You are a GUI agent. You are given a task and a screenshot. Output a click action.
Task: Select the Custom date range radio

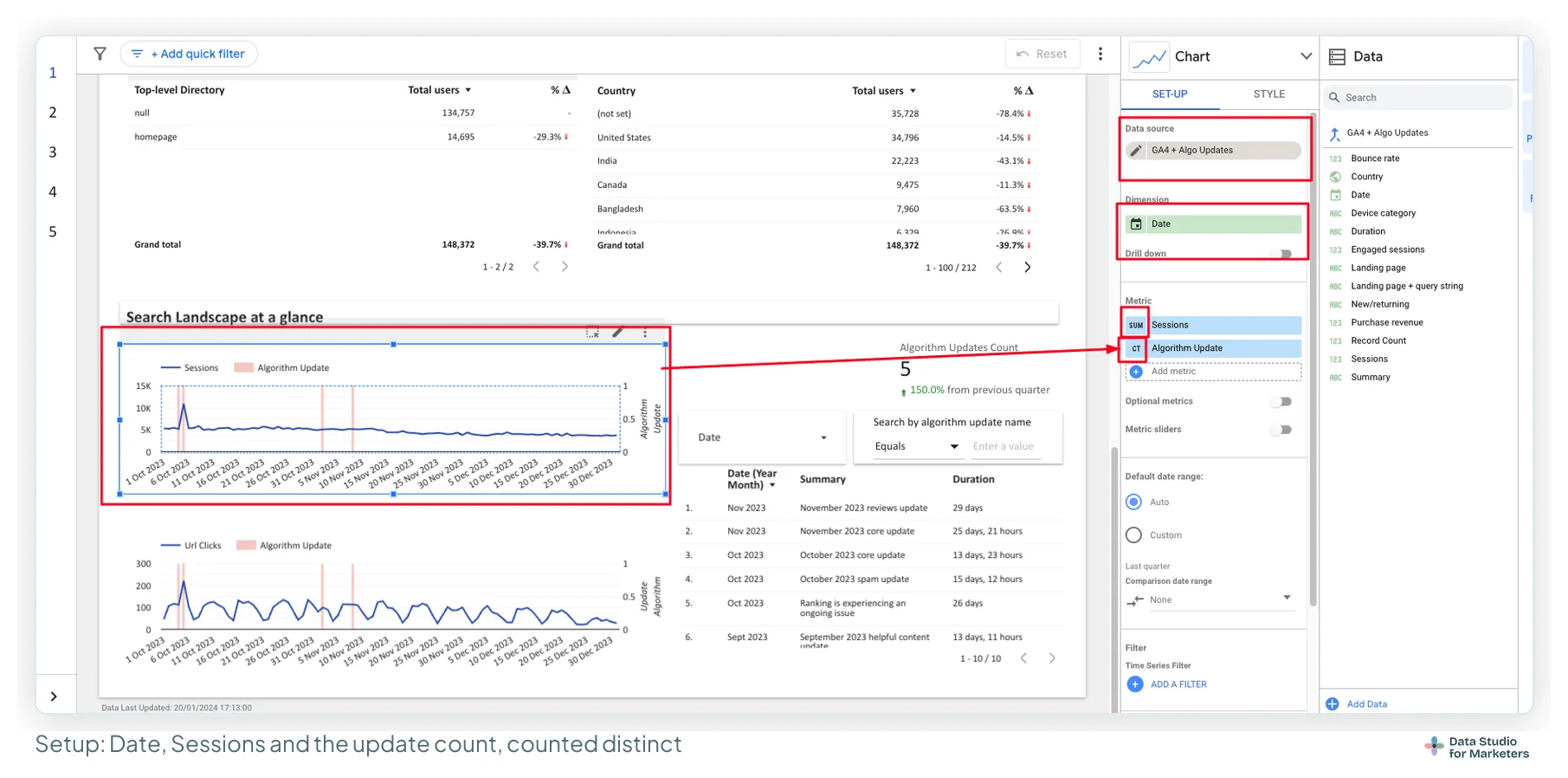[1133, 535]
